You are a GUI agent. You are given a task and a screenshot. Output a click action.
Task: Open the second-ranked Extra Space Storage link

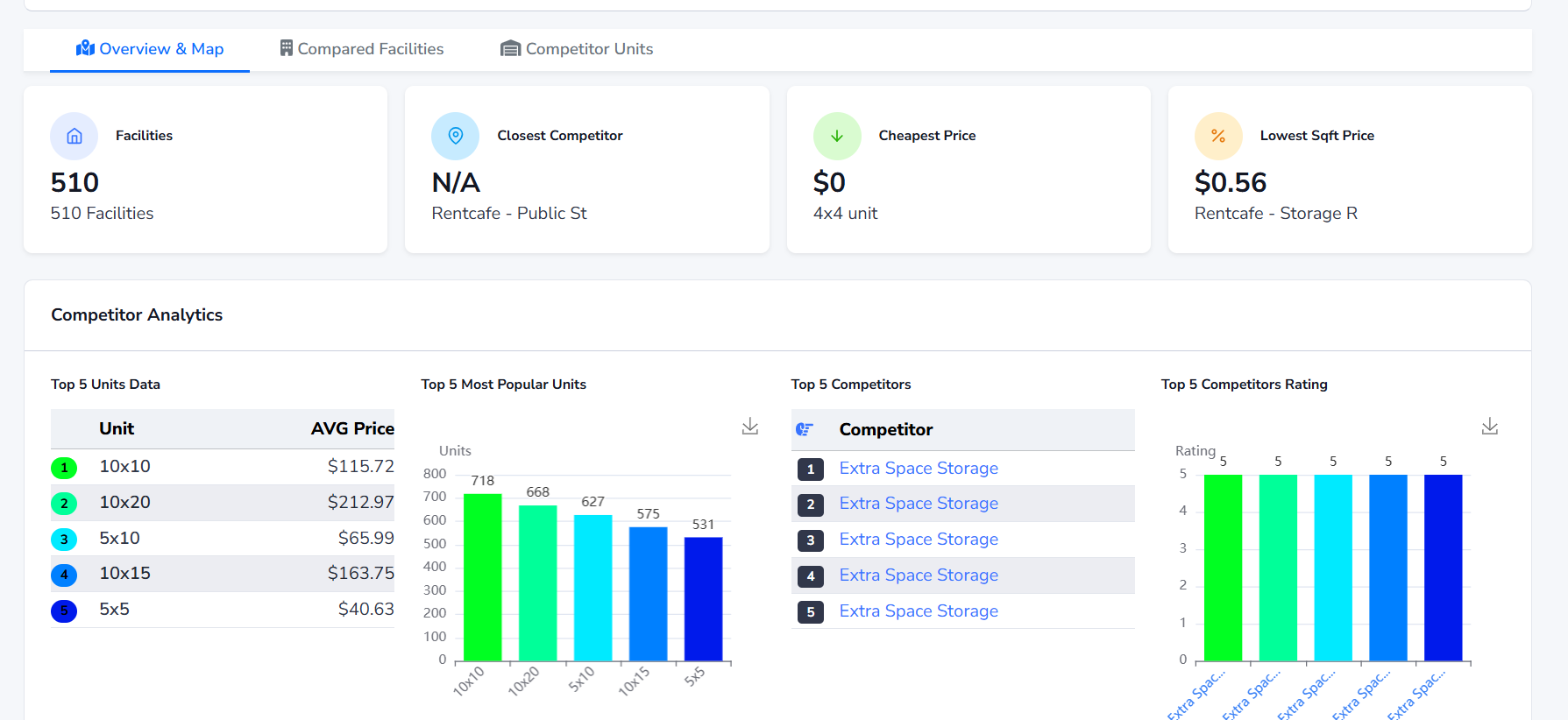pyautogui.click(x=919, y=504)
